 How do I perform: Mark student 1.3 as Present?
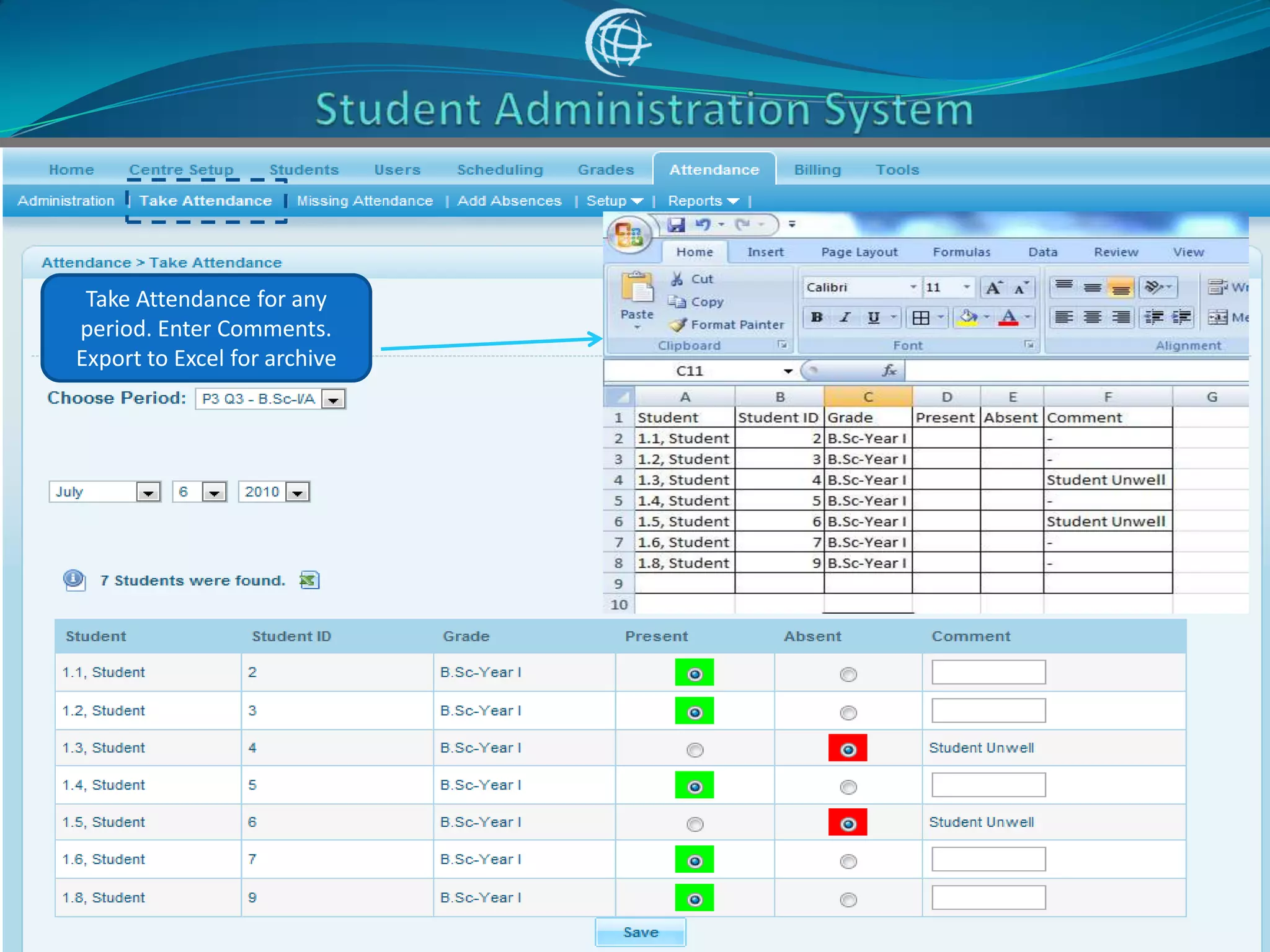click(695, 750)
